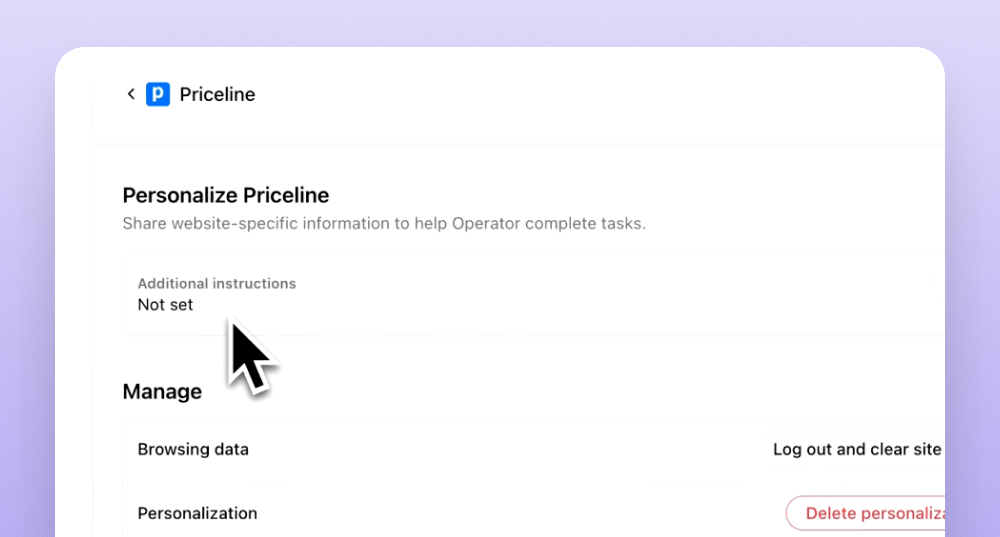1000x537 pixels.
Task: Delete personalization for Priceline
Action: pos(865,513)
